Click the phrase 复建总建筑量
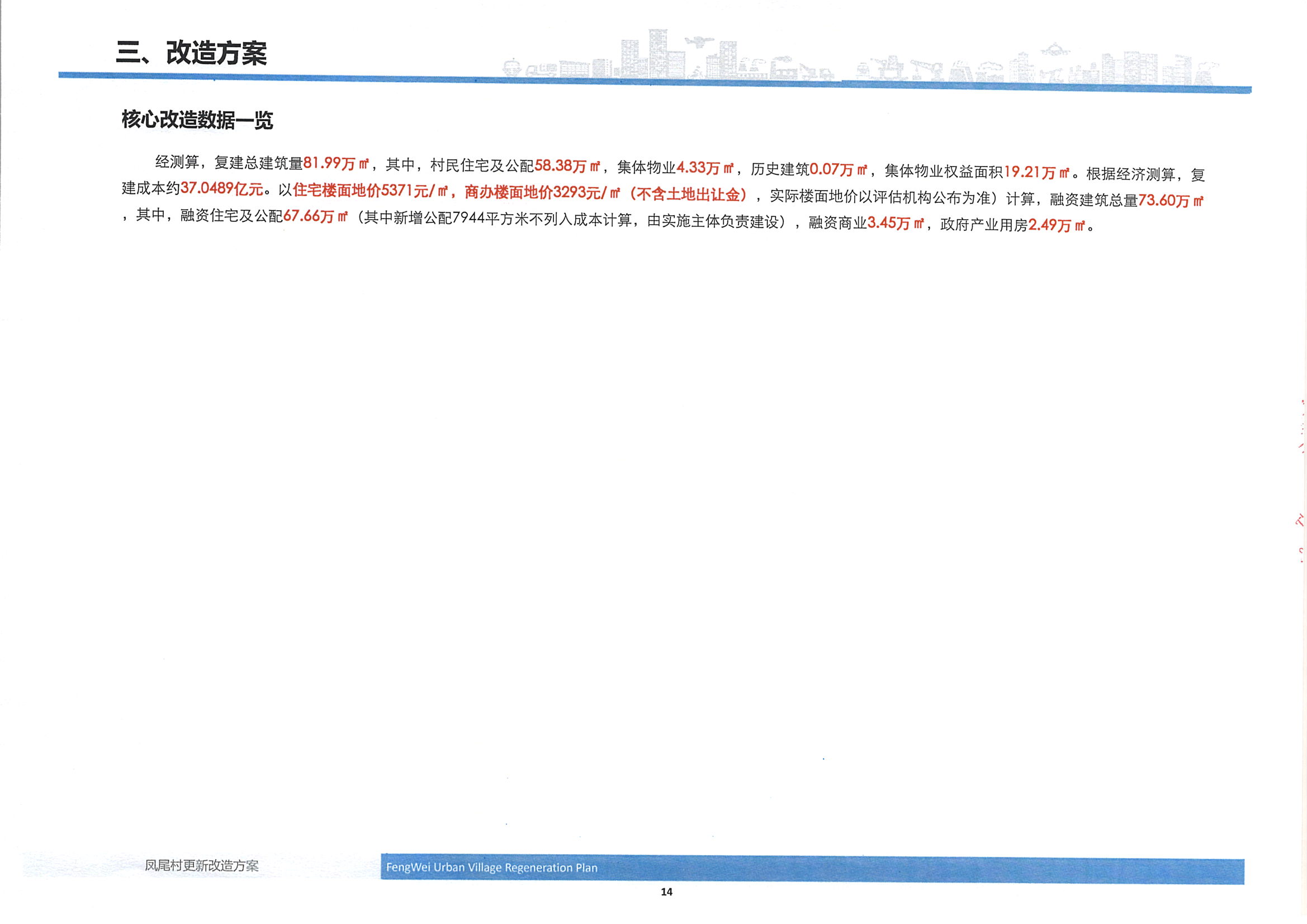1307x924 pixels. (259, 163)
